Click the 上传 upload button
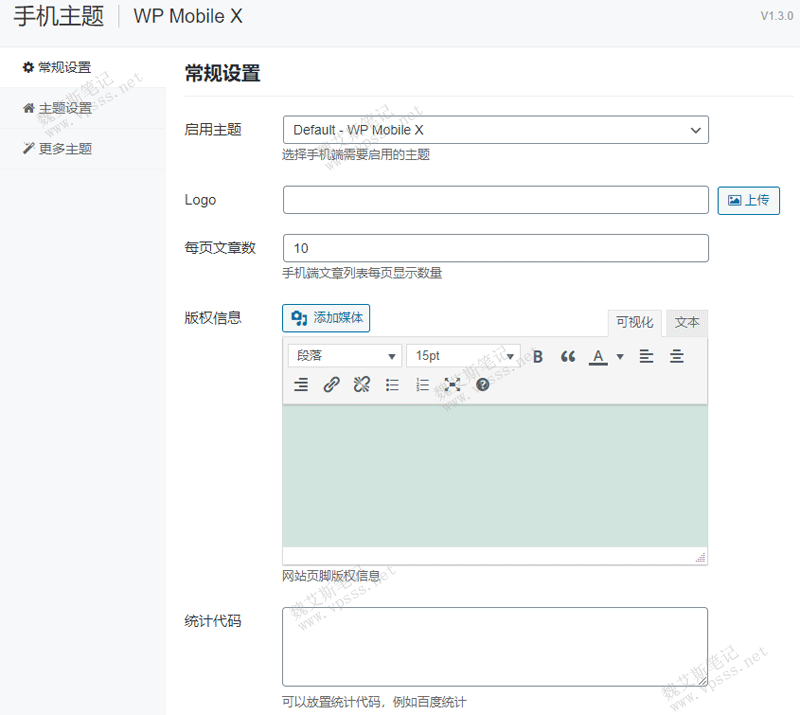The image size is (800, 715). 748,200
